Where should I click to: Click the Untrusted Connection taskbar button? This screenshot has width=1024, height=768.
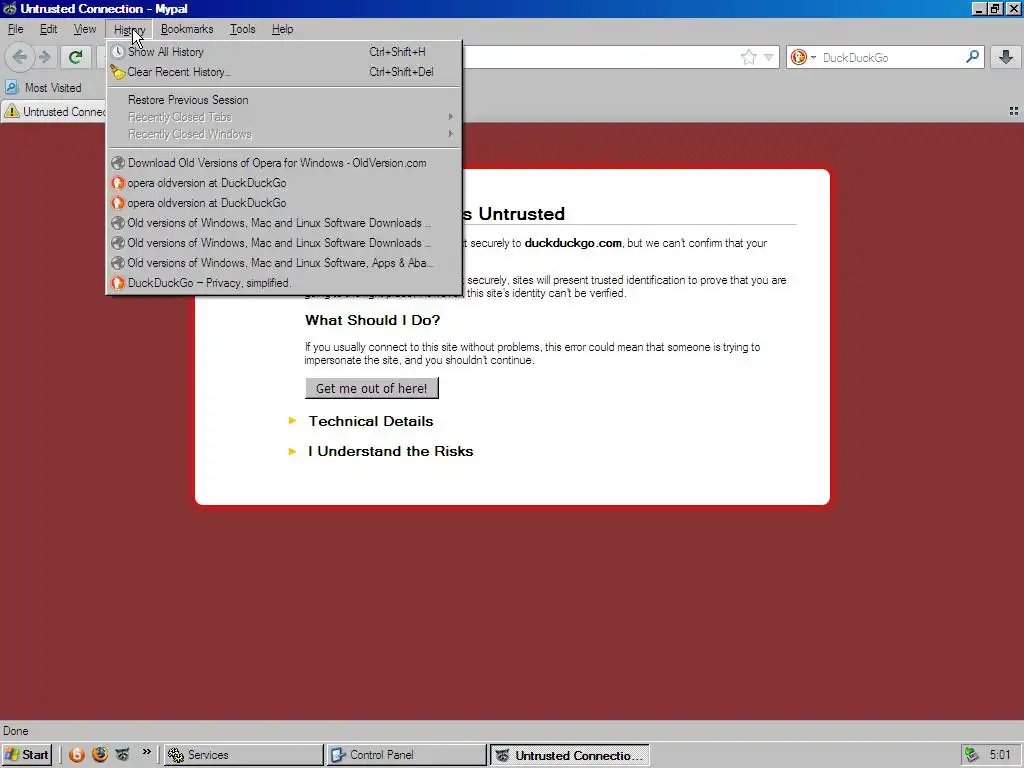pyautogui.click(x=569, y=755)
